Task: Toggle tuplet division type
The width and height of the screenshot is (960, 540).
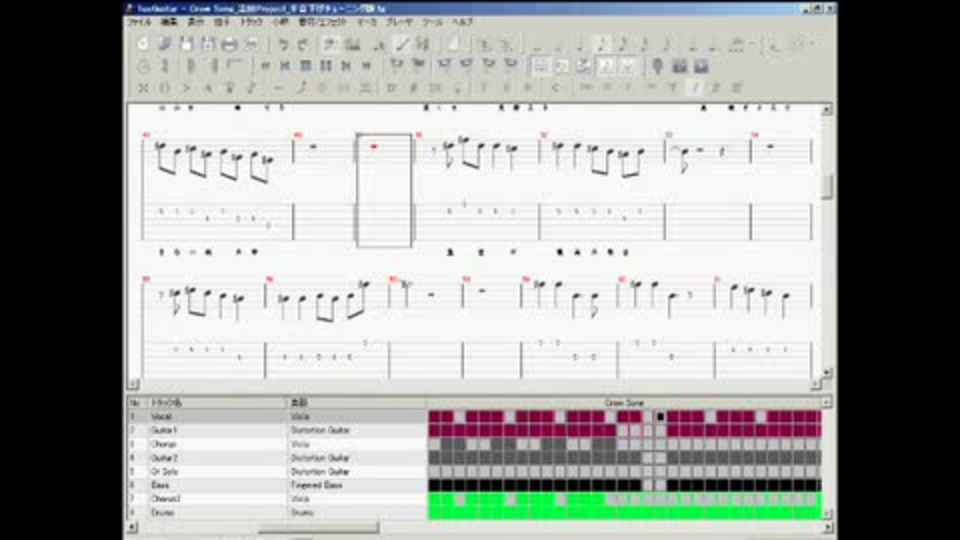Action: [738, 44]
